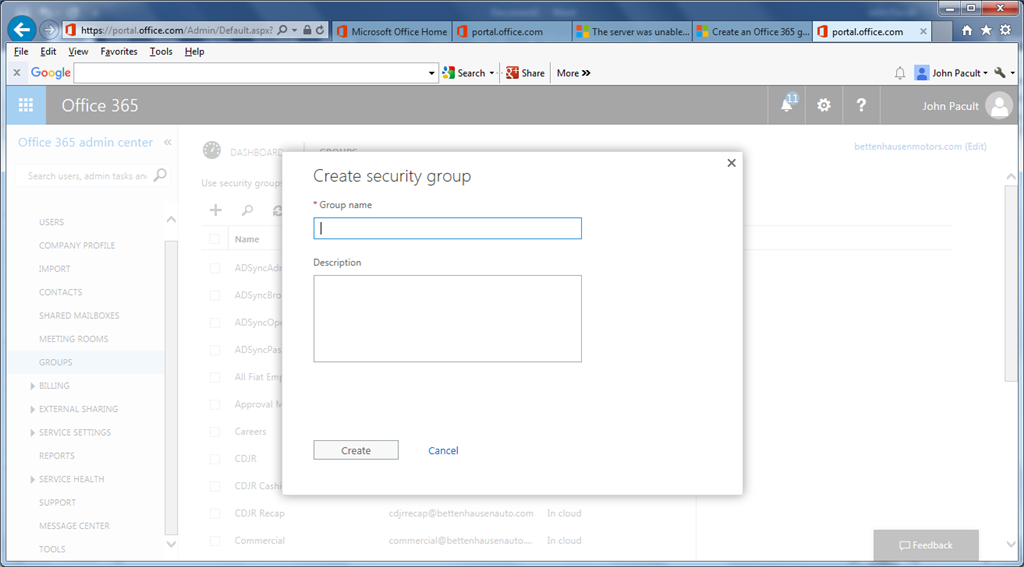
Task: Open Internet Explorer tools gear
Action: coord(1006,31)
